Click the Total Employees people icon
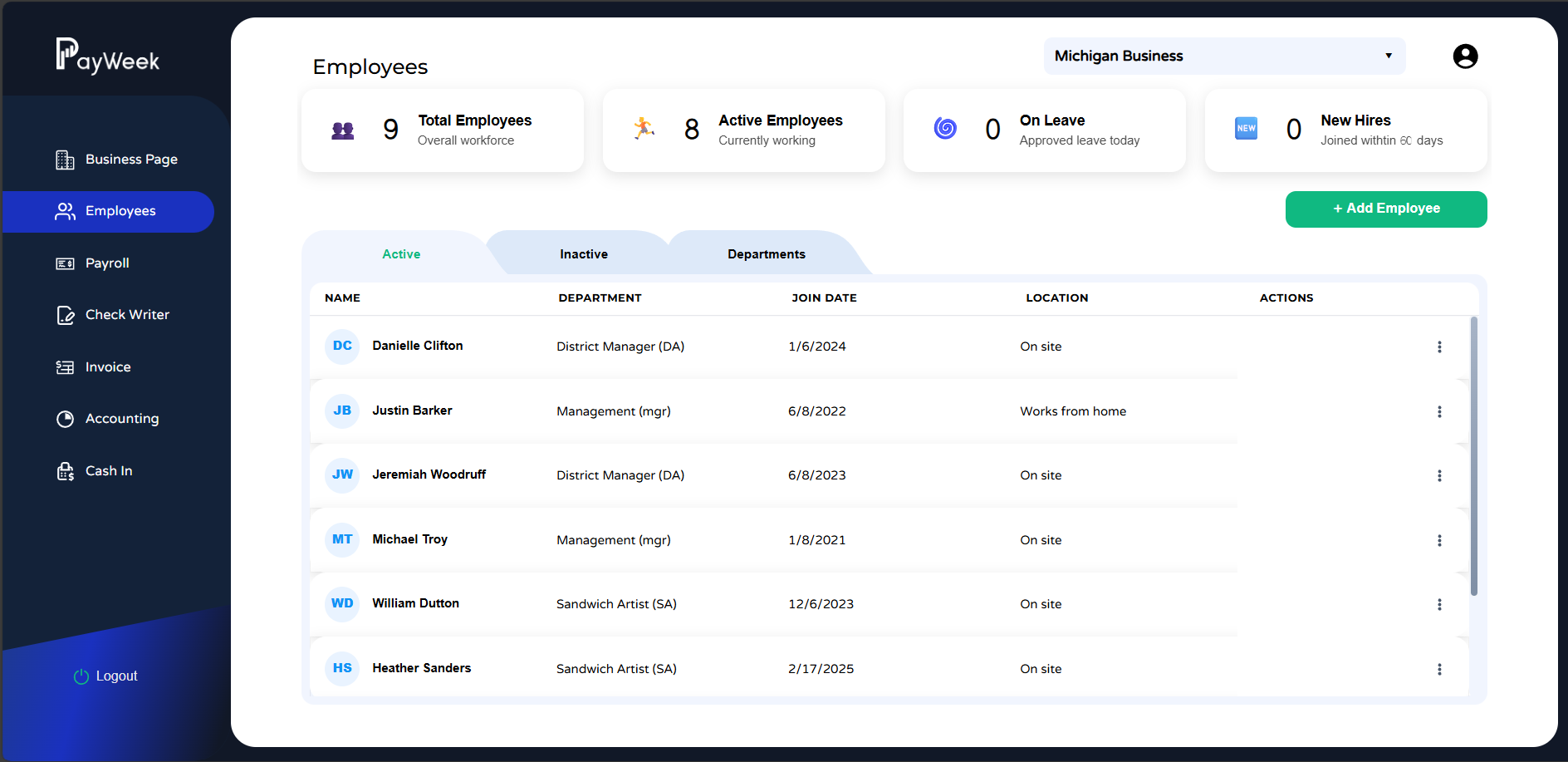This screenshot has width=1568, height=762. 343,130
